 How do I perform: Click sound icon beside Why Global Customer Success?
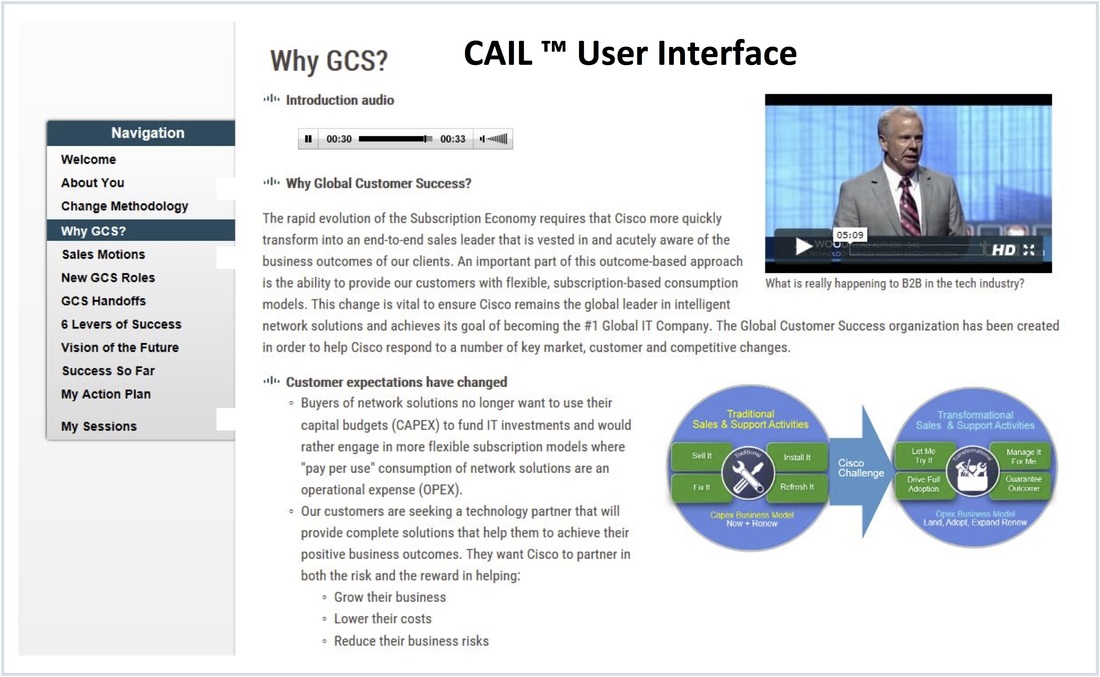click(271, 182)
